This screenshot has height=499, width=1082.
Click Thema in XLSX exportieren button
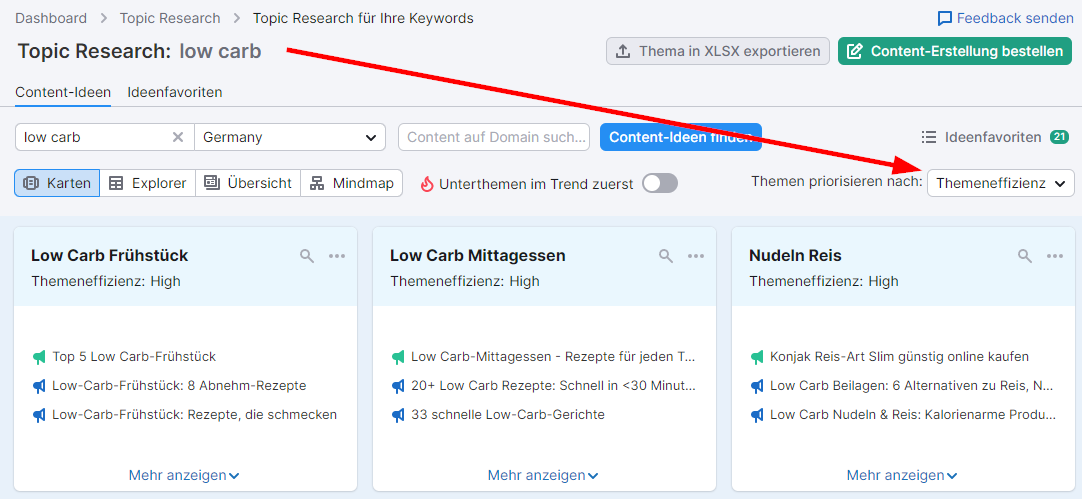point(718,51)
